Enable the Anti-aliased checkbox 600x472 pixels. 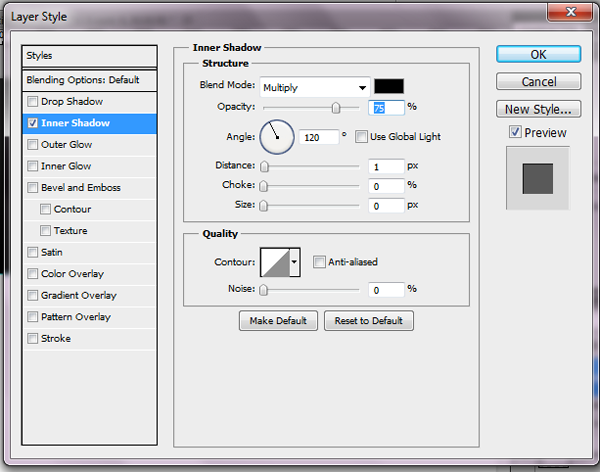click(x=319, y=263)
